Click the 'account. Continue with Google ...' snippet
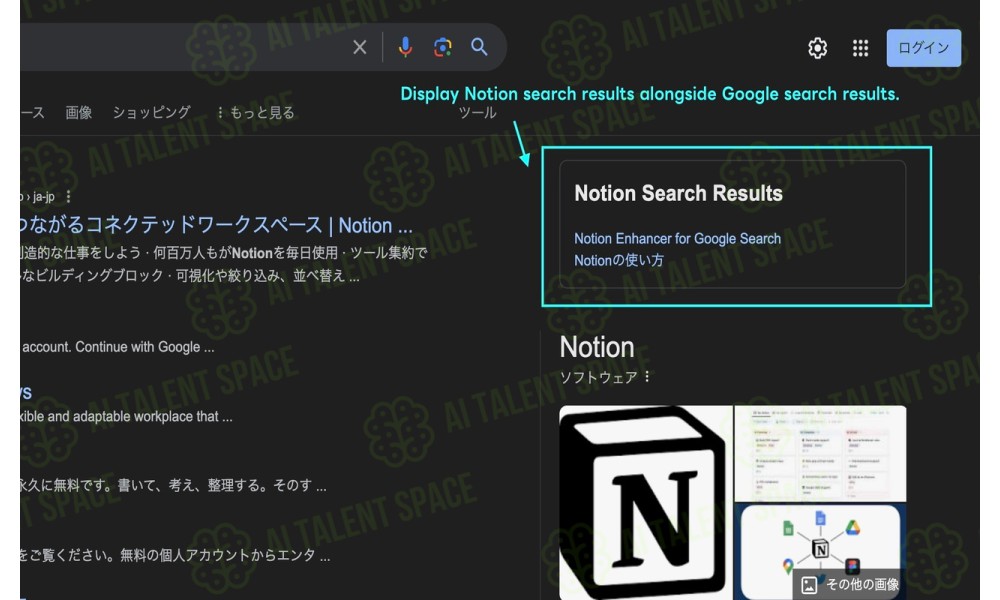Screen dimensions: 1000x600 pos(118,347)
